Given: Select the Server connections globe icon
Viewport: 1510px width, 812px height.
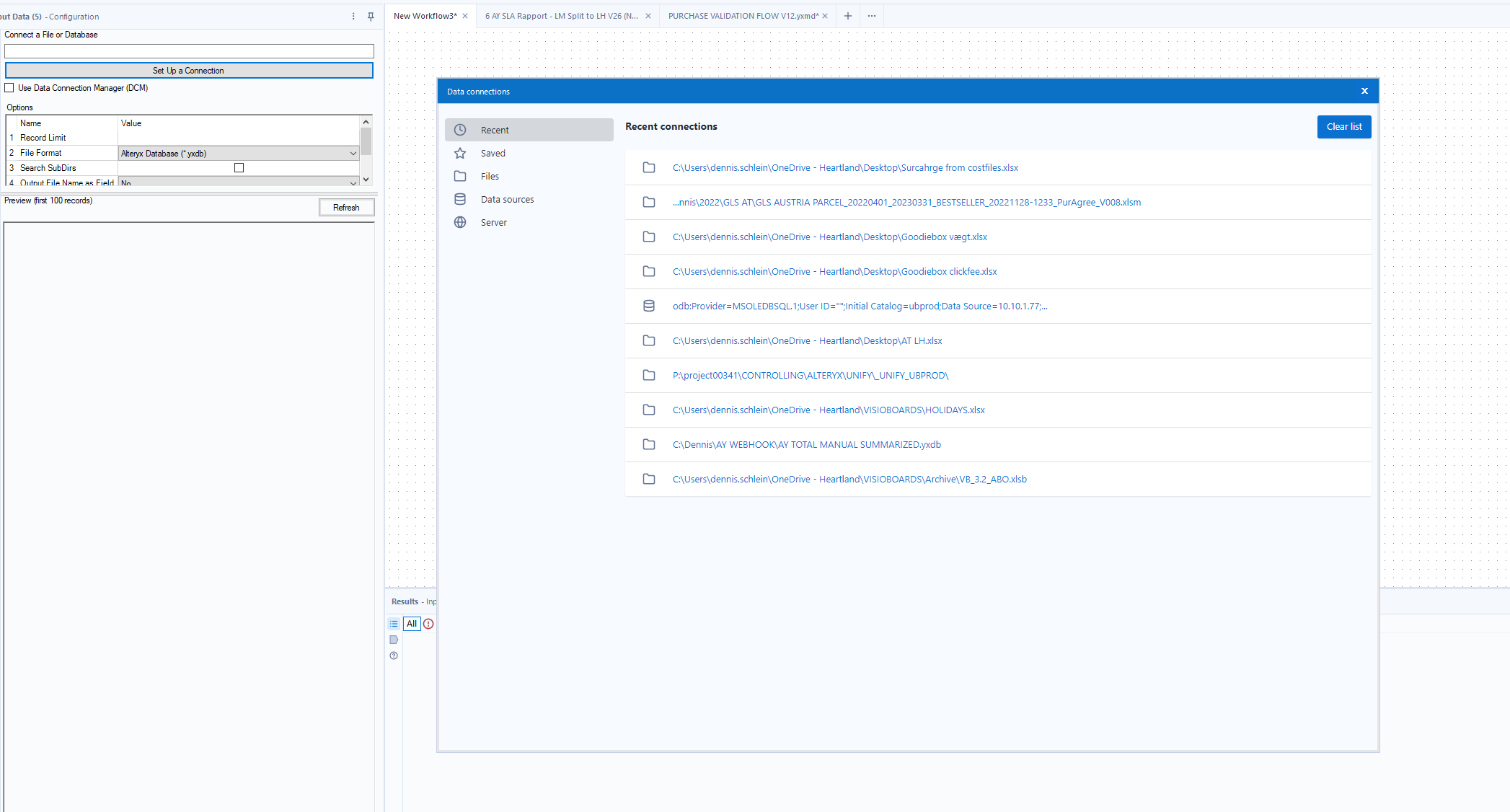Looking at the screenshot, I should coord(460,223).
